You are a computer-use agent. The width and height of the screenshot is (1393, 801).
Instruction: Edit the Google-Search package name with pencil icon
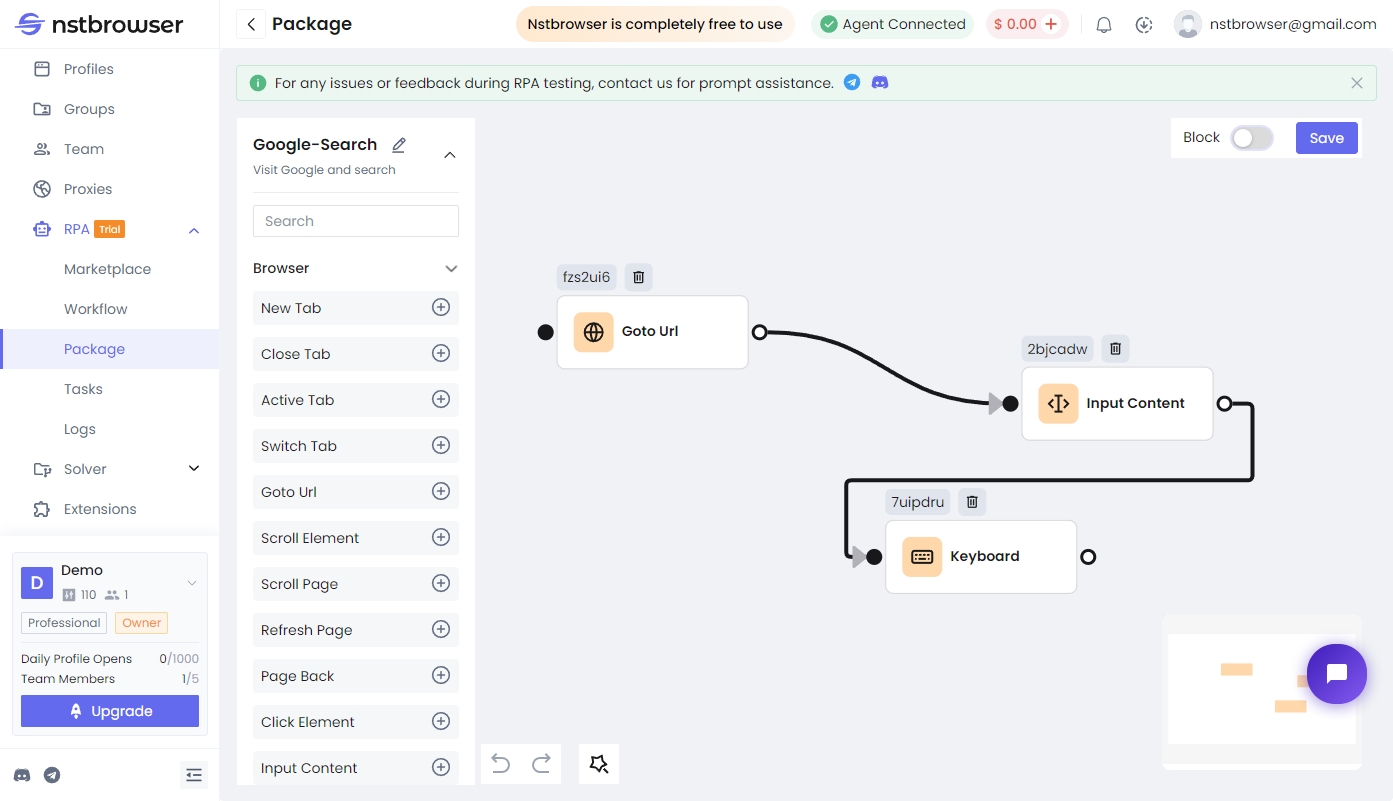pyautogui.click(x=399, y=145)
